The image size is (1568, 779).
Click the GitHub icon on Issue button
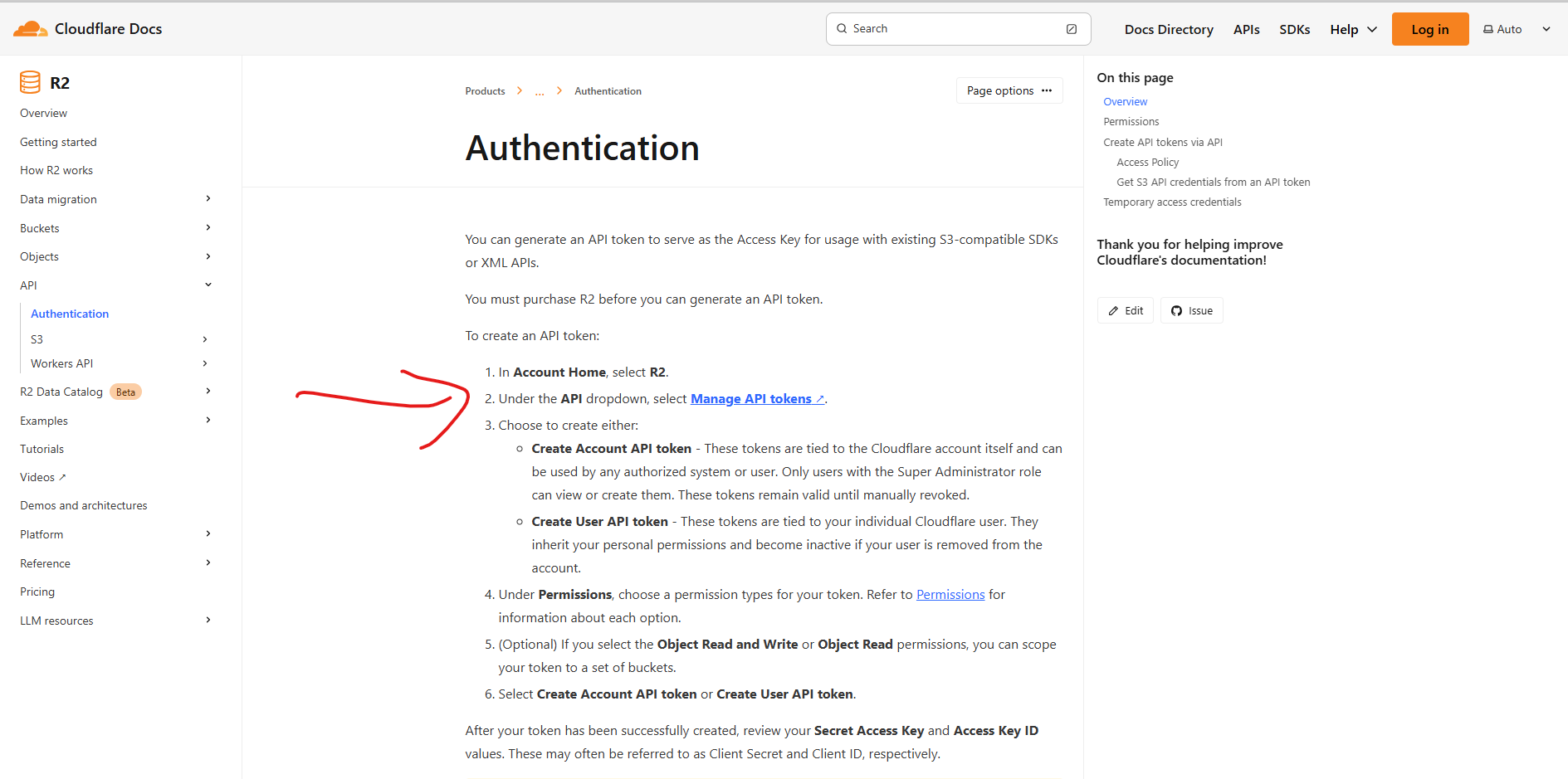tap(1176, 311)
